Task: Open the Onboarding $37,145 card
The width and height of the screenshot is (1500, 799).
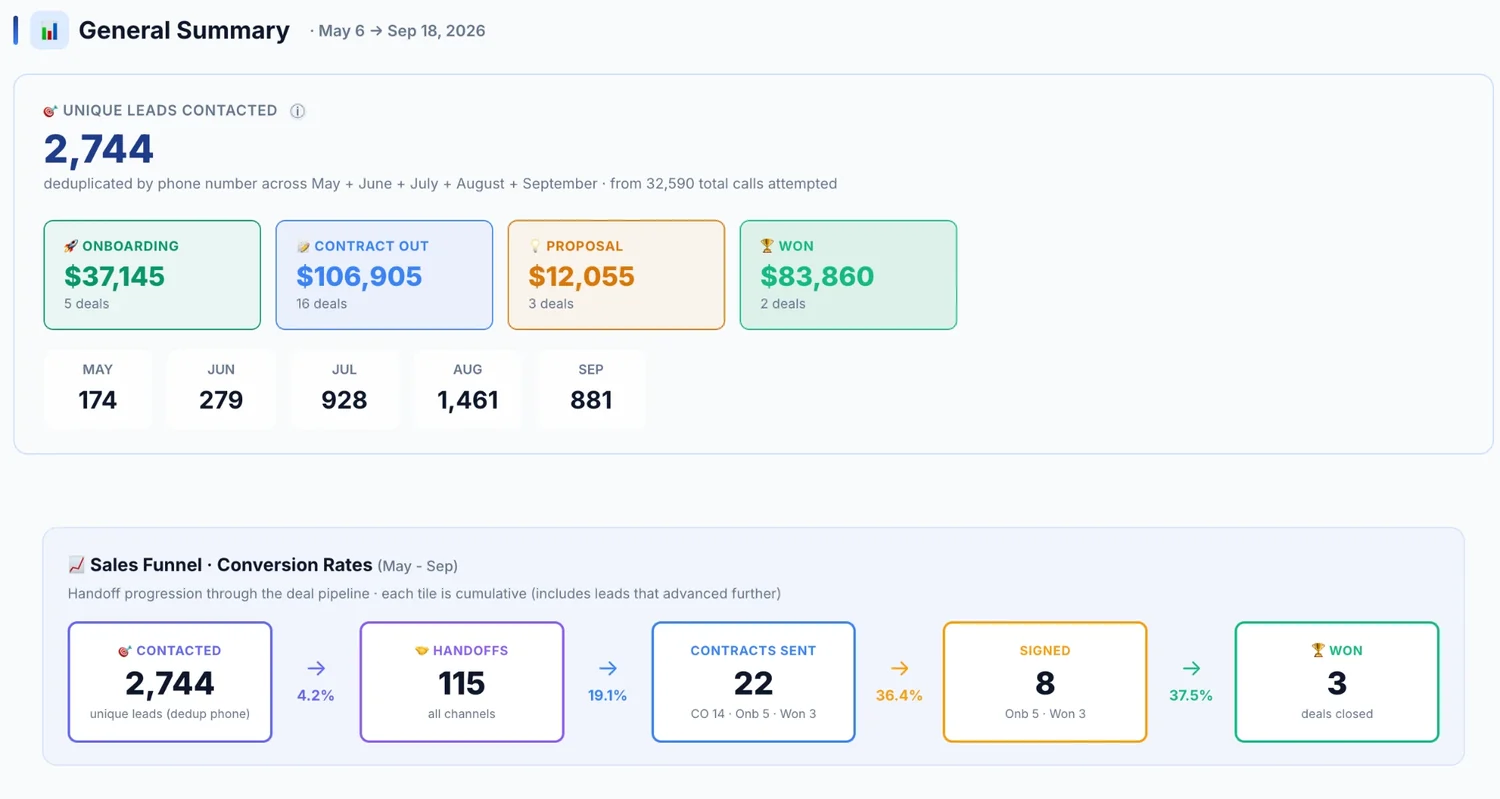Action: (x=152, y=275)
